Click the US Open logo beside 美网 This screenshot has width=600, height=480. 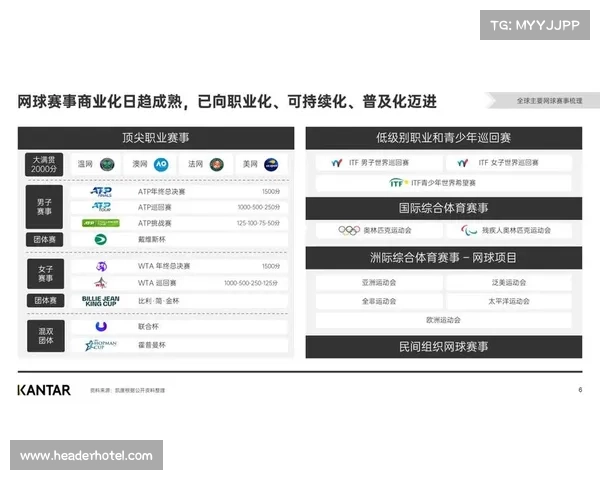tap(271, 165)
